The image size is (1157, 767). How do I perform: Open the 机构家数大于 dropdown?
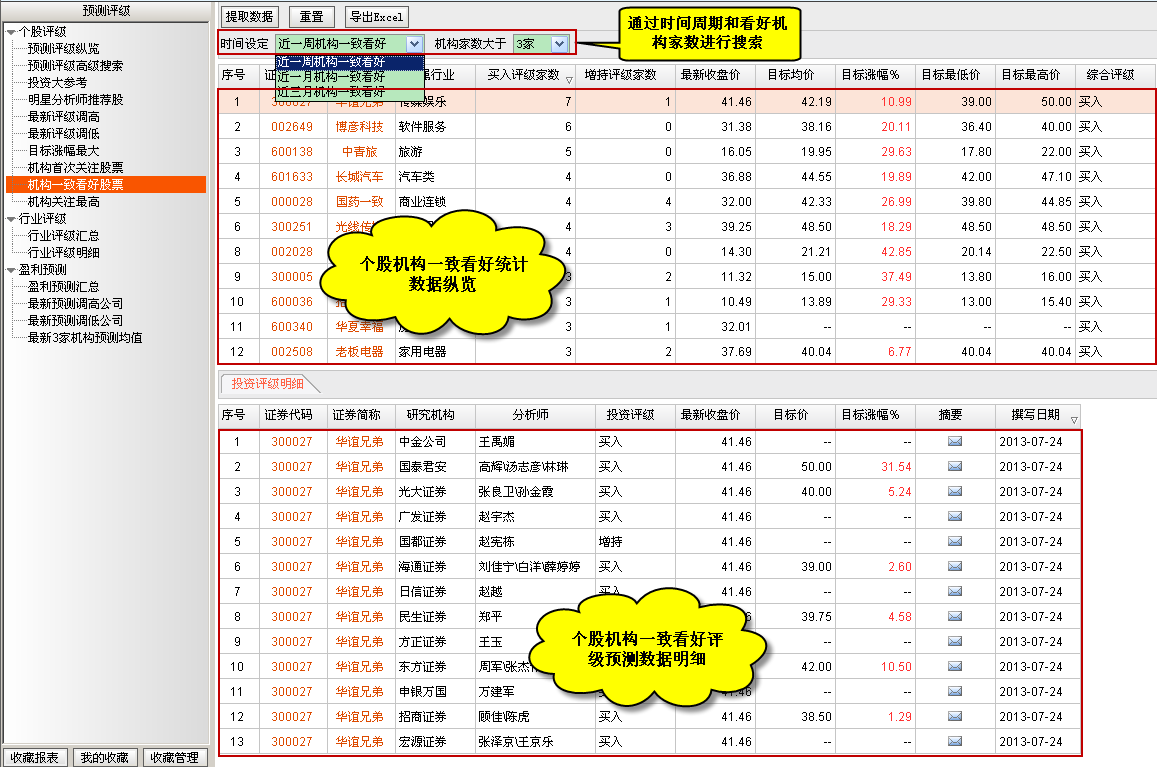tap(558, 44)
